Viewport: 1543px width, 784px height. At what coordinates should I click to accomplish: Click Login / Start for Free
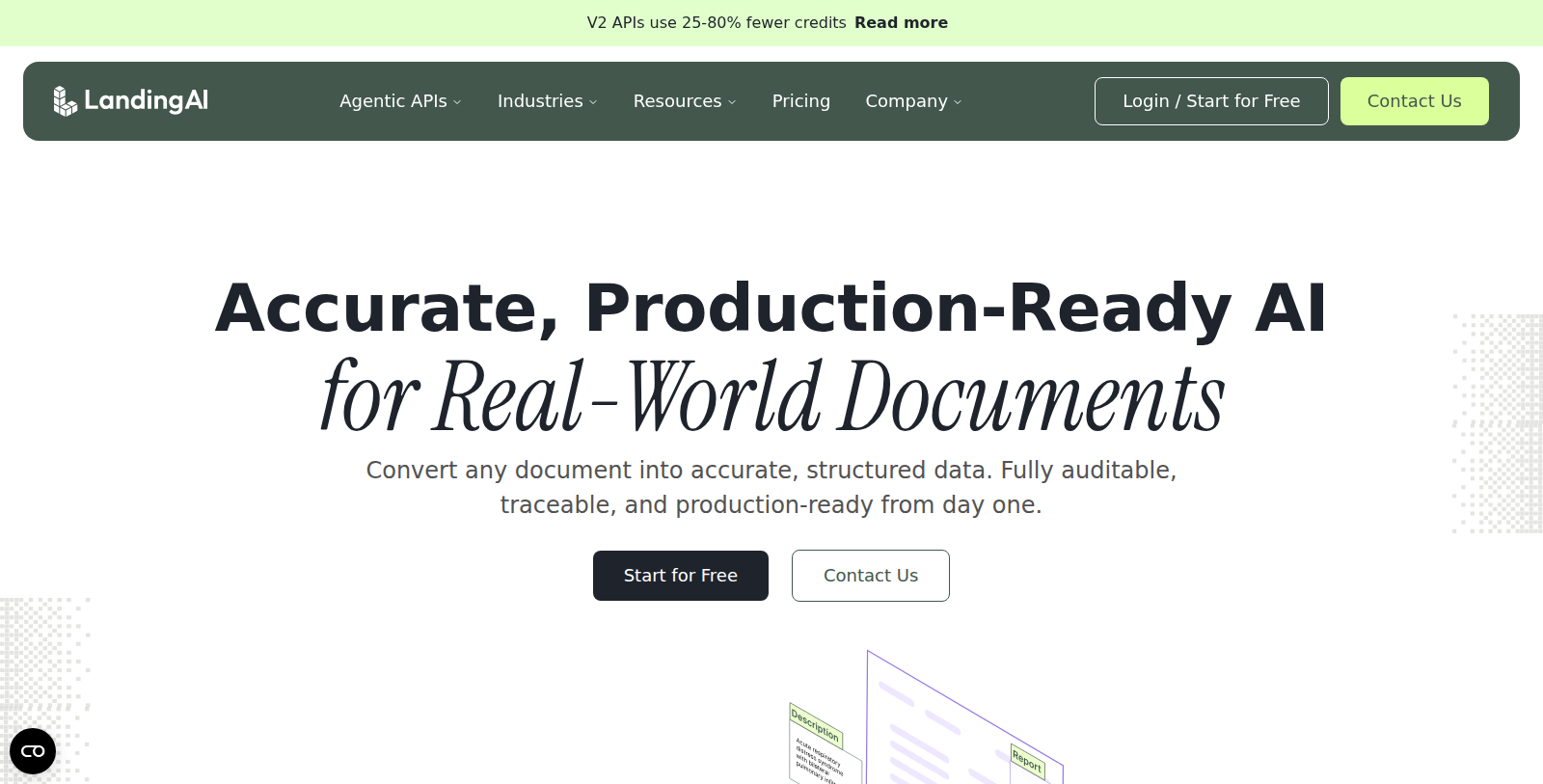tap(1211, 101)
